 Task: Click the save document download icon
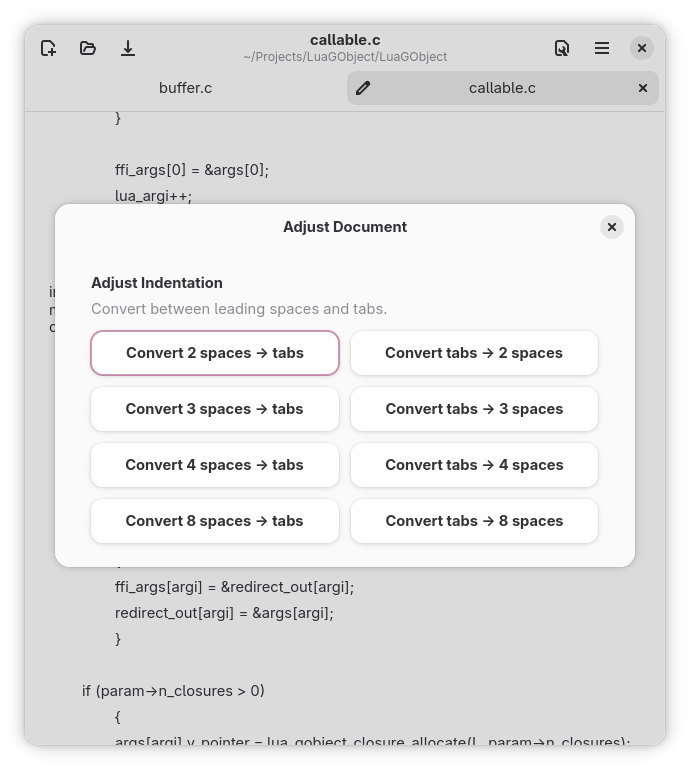point(128,48)
